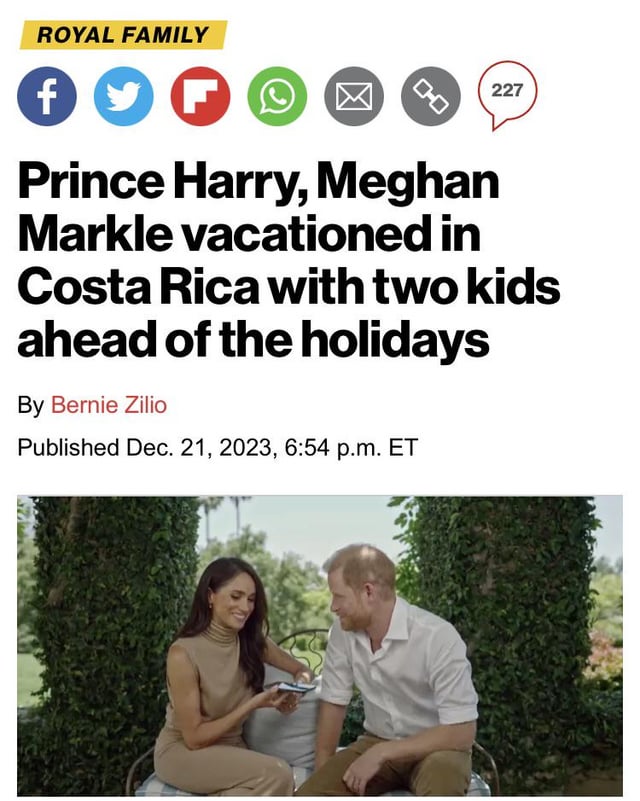Copy the article link with chain icon

click(x=430, y=97)
